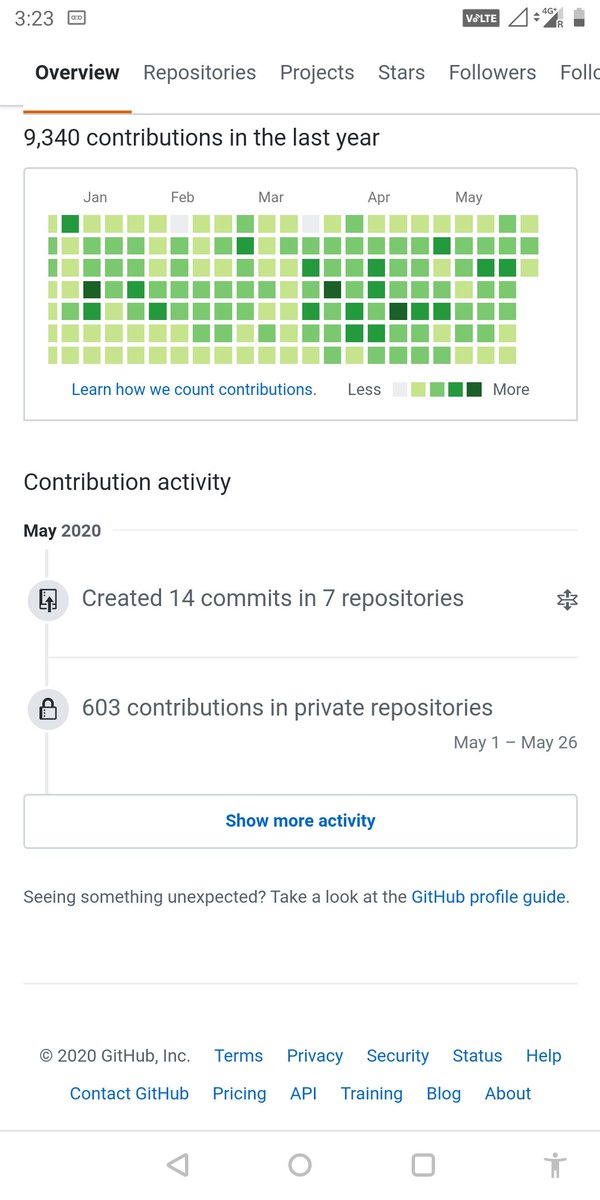The image size is (600, 1200).
Task: Open Learn how we count contributions link
Action: click(193, 390)
